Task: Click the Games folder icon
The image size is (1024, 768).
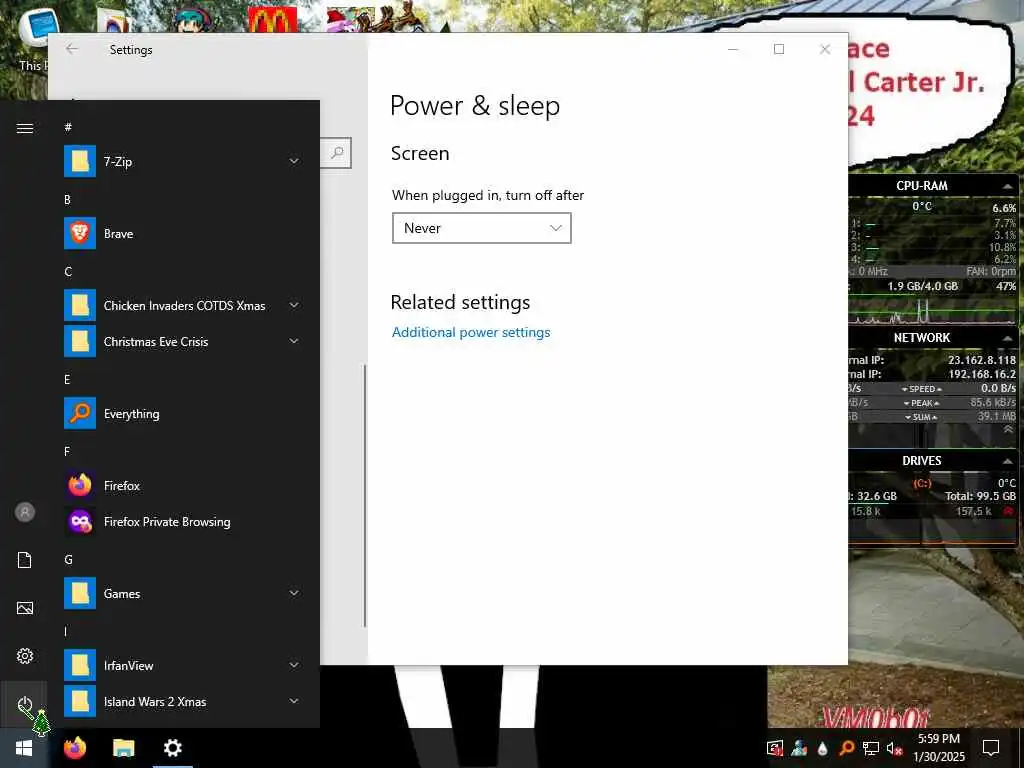Action: tap(80, 594)
